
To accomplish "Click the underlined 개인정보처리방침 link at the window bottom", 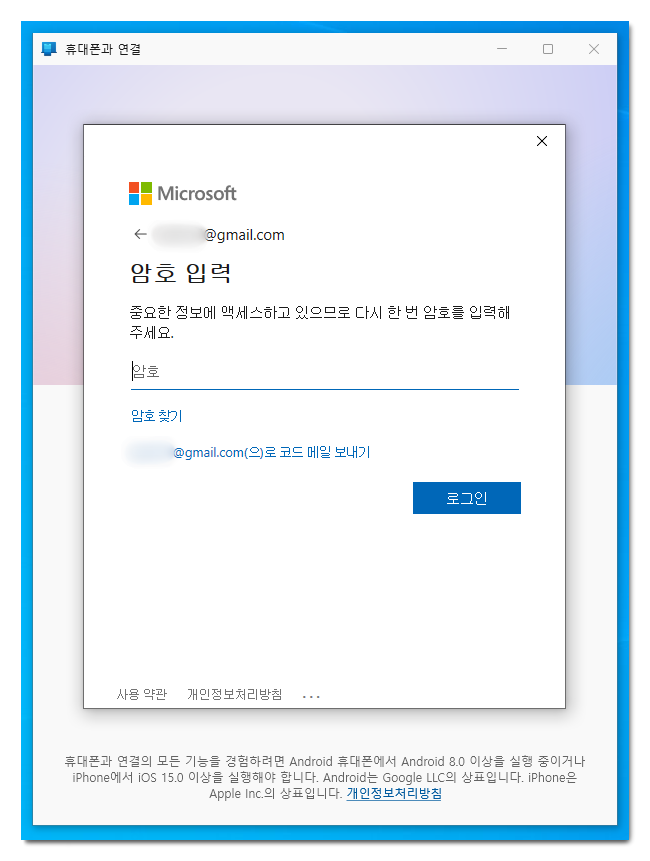I will coord(394,793).
